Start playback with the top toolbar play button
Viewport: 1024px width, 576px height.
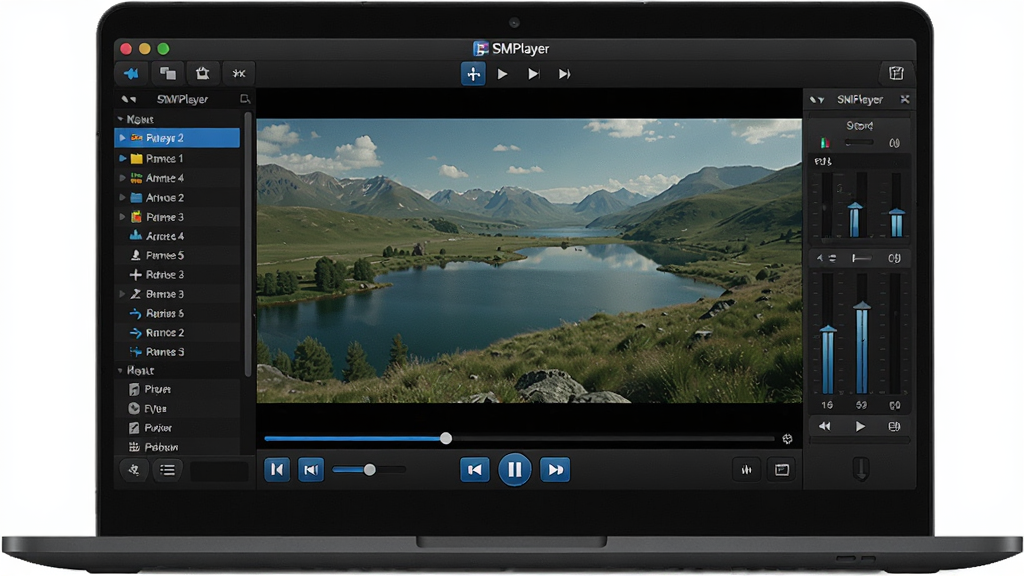502,74
